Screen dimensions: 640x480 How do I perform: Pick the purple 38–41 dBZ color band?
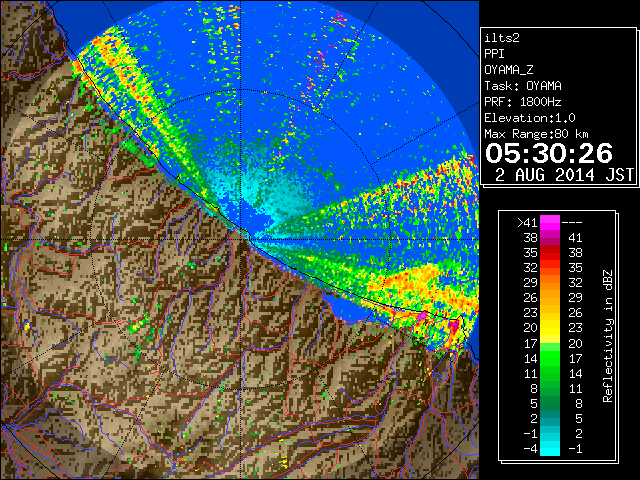point(550,238)
